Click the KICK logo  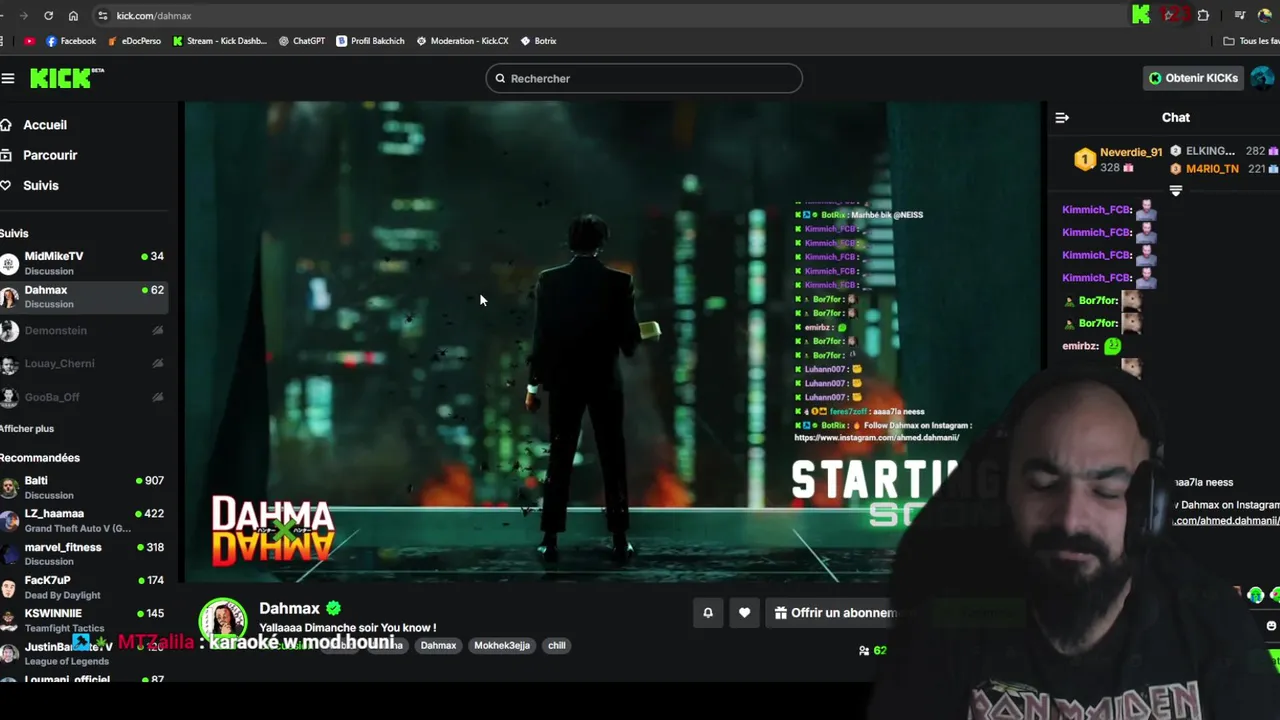[x=66, y=78]
